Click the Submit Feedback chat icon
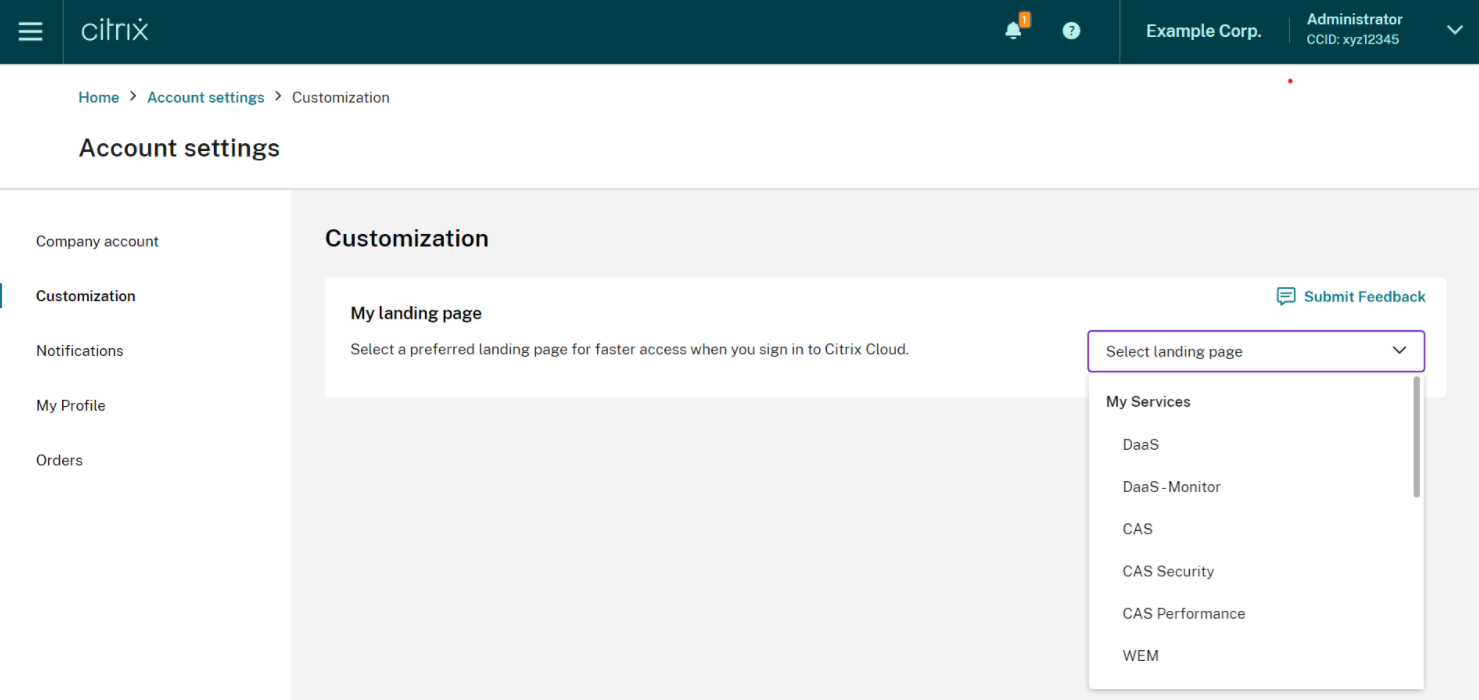The image size is (1479, 700). (x=1286, y=297)
